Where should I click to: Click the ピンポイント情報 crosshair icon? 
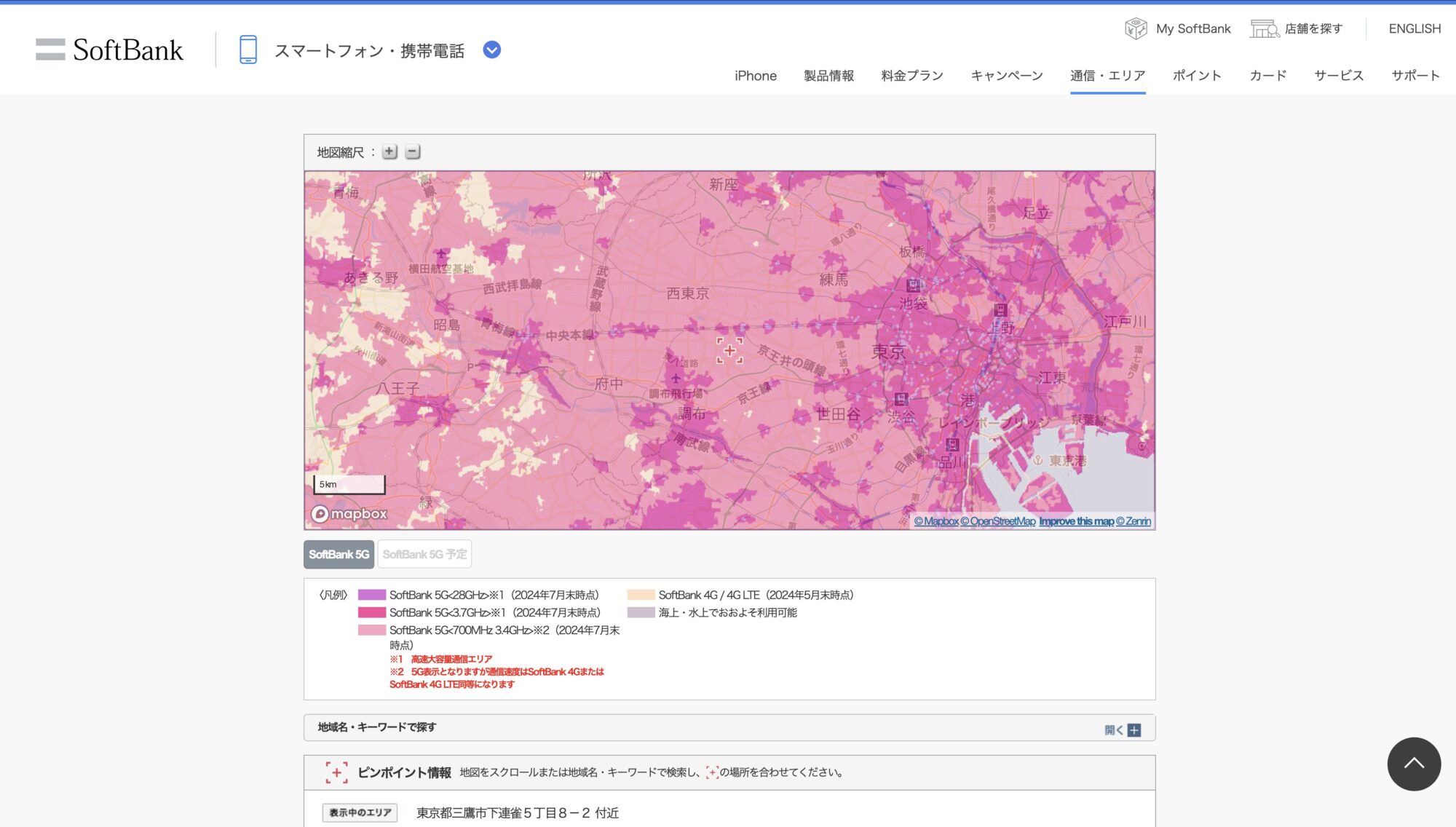[x=336, y=772]
